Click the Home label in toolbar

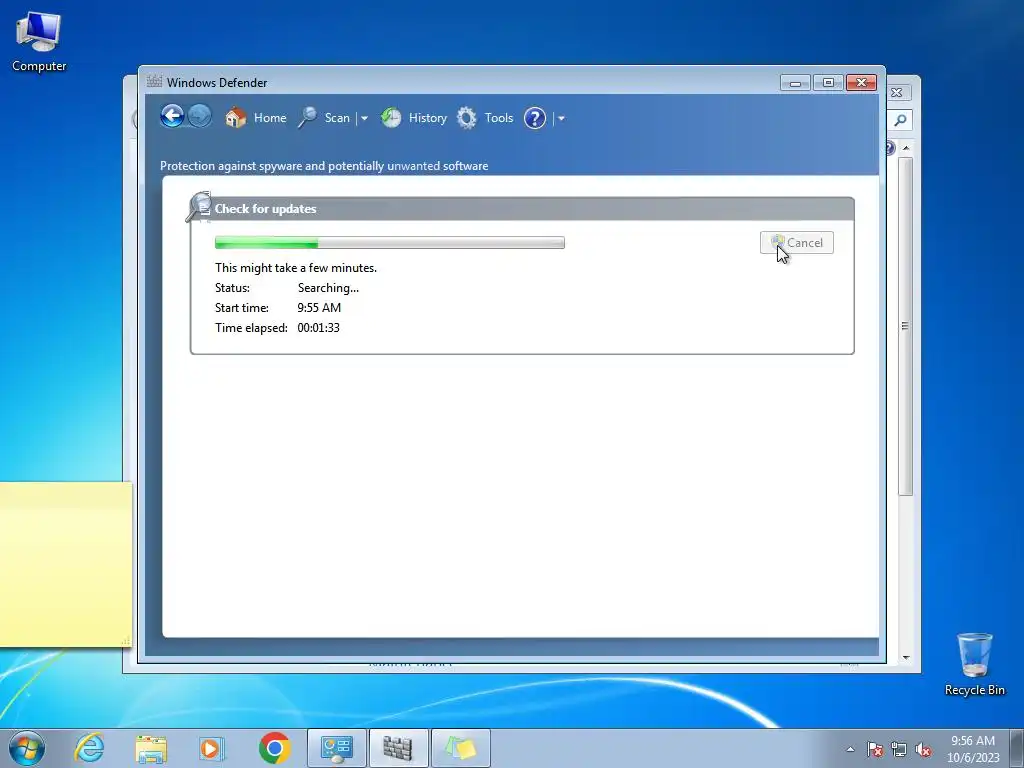point(270,118)
